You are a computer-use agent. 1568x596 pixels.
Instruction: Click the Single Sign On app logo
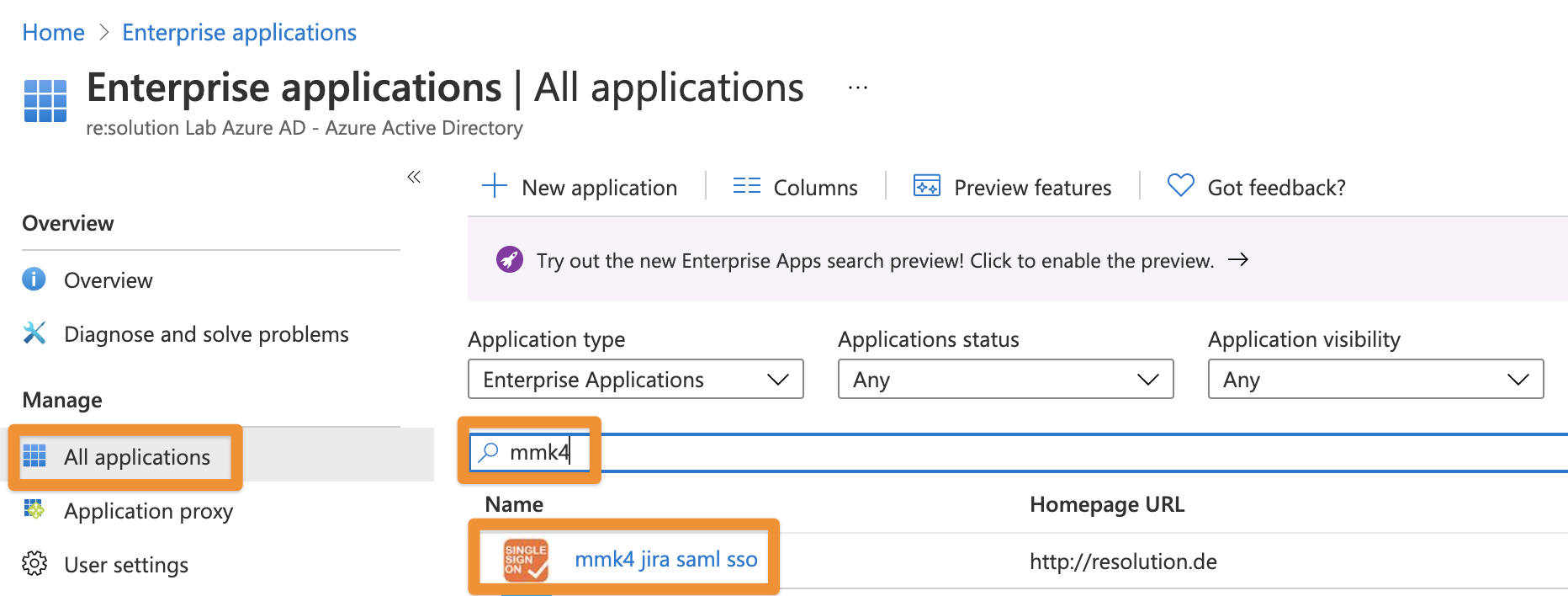pos(526,560)
